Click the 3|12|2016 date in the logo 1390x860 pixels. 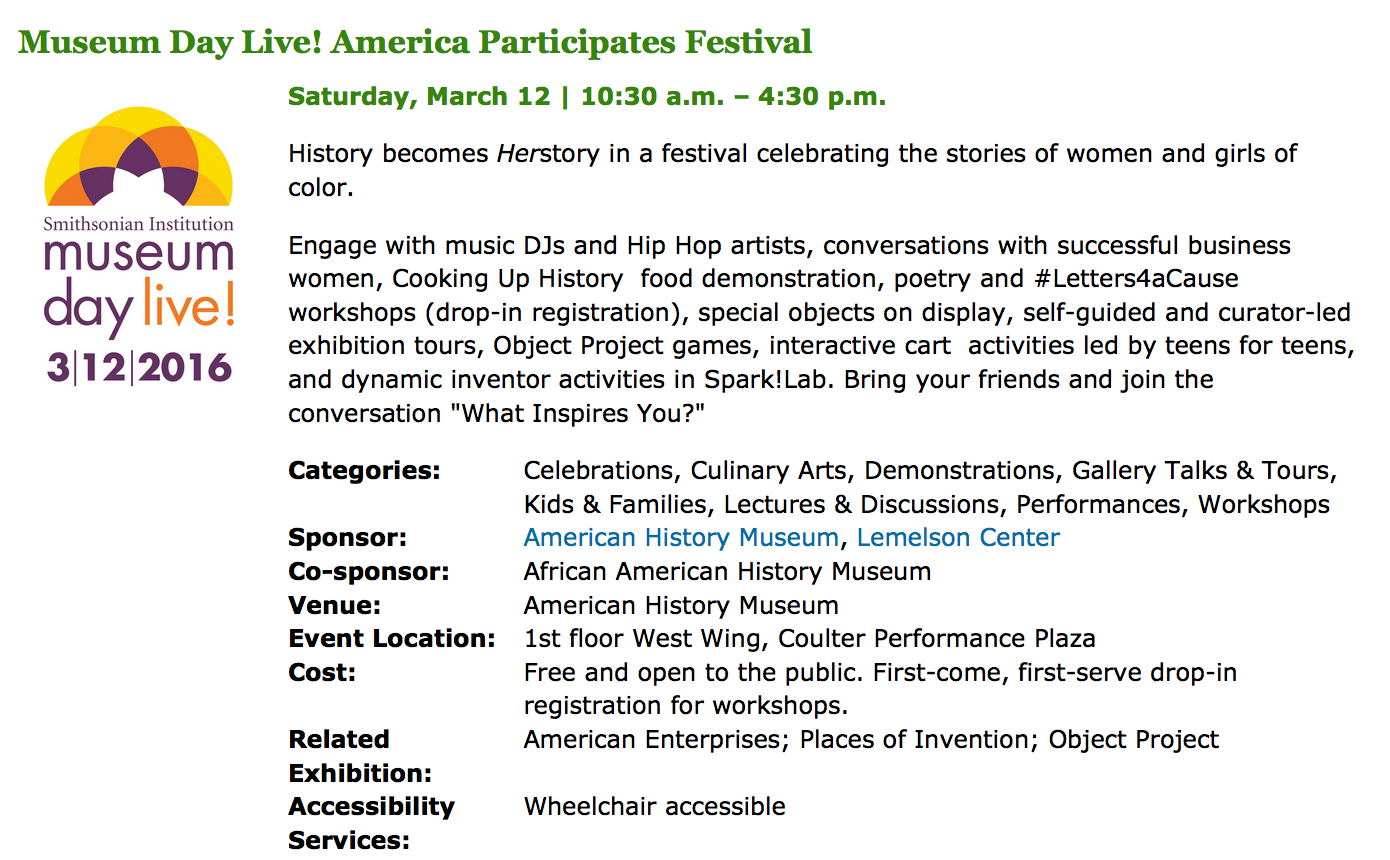[139, 367]
